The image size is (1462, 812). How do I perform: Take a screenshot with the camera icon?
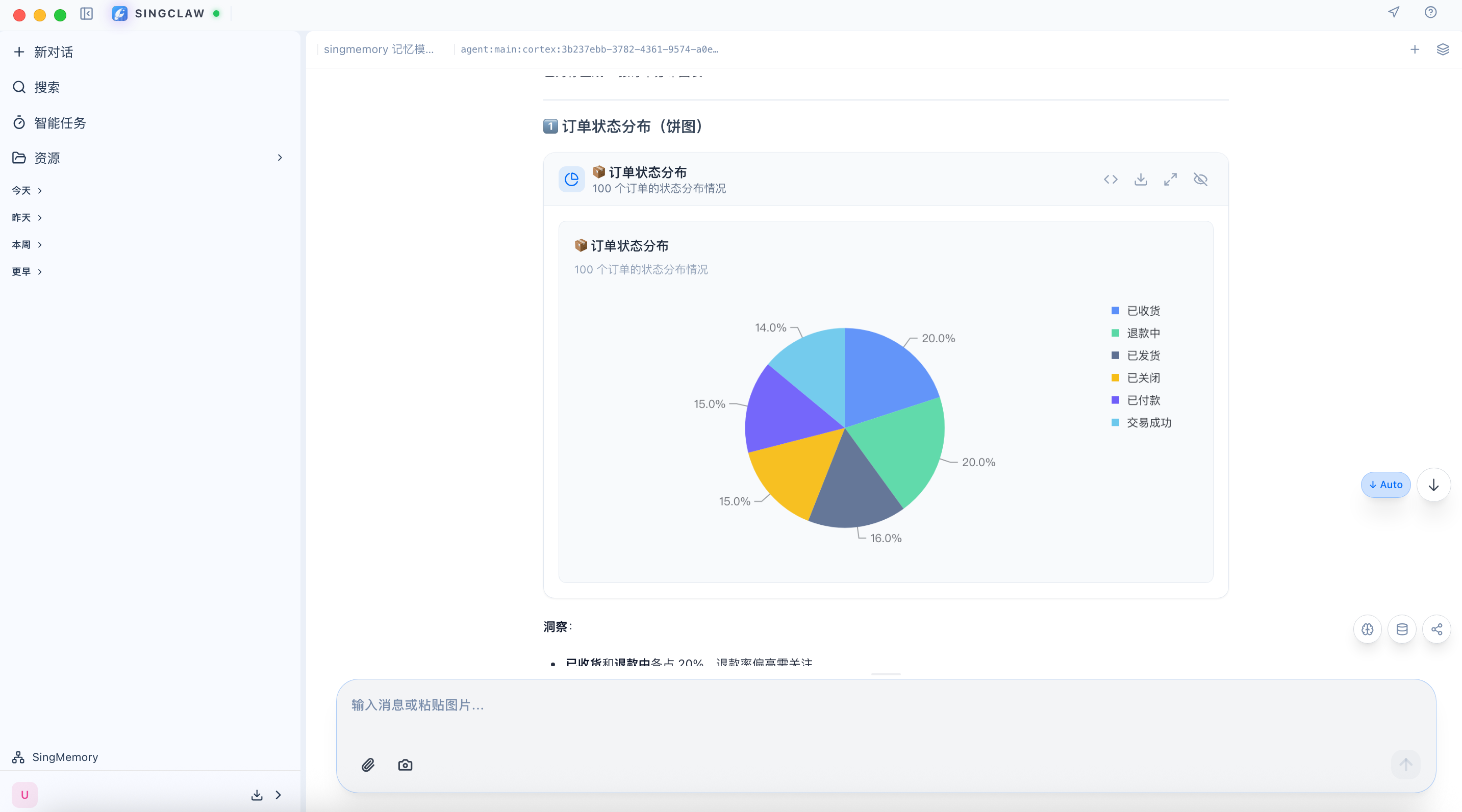point(405,765)
